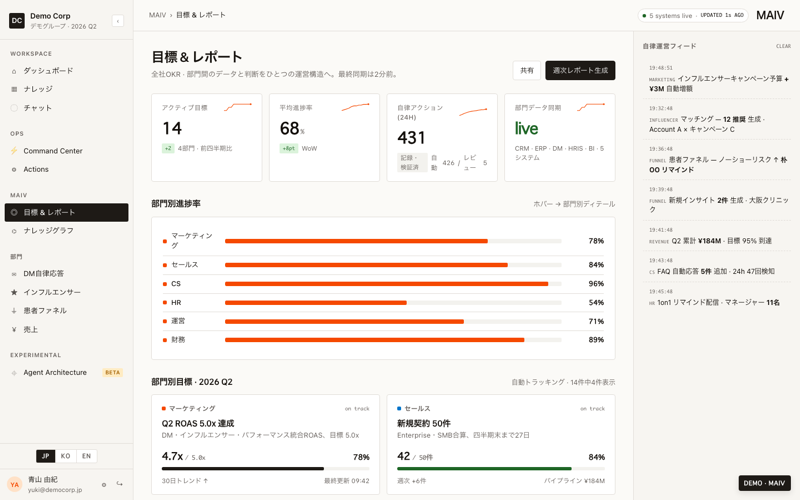Image resolution: width=800 pixels, height=500 pixels.
Task: Open the 患者ファネル ノーショーリスク feed entry
Action: (x=719, y=160)
